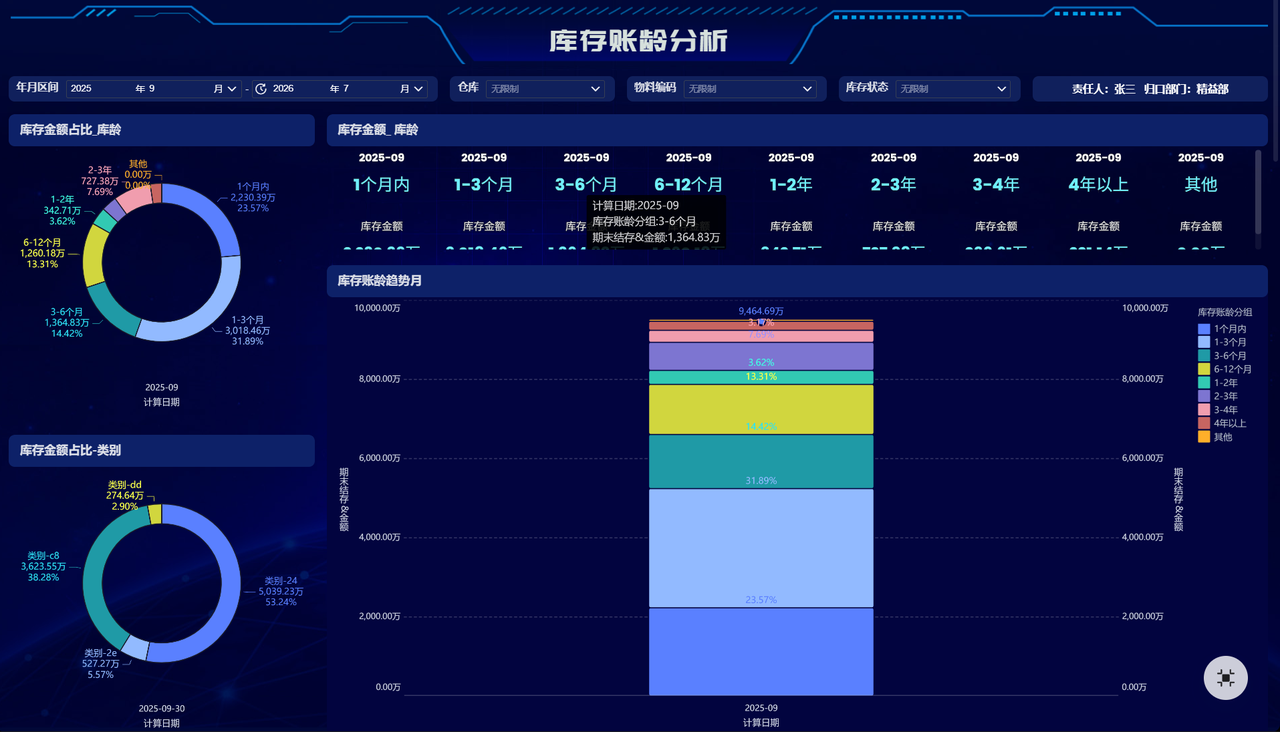Screen dimensions: 1280x732
Task: Click the teal 14.42% segment of the stacked bar
Action: 761,461
